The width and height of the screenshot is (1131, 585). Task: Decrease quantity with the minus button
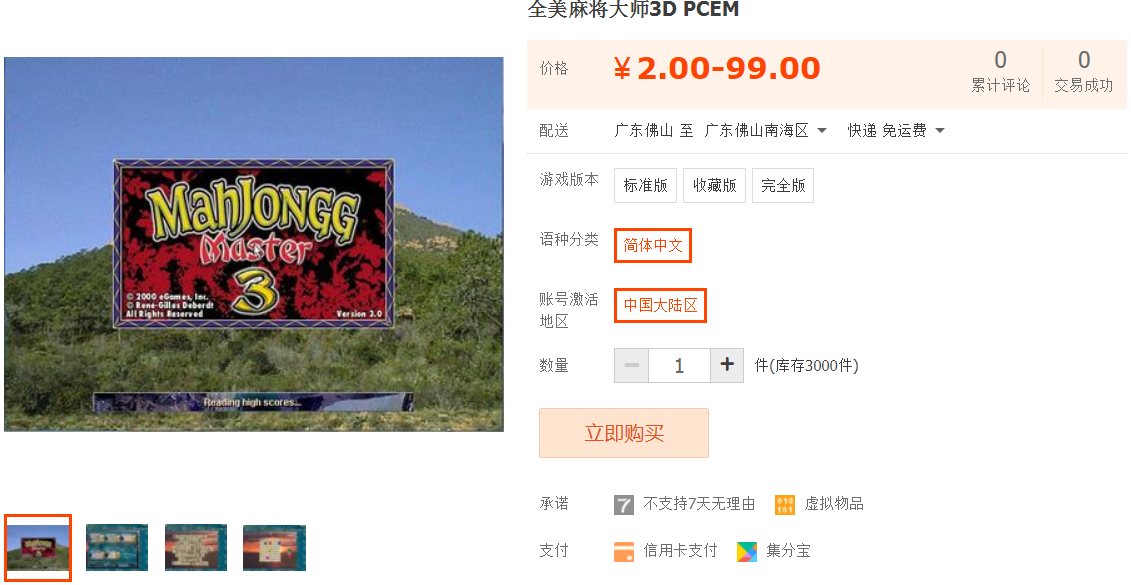pyautogui.click(x=631, y=365)
